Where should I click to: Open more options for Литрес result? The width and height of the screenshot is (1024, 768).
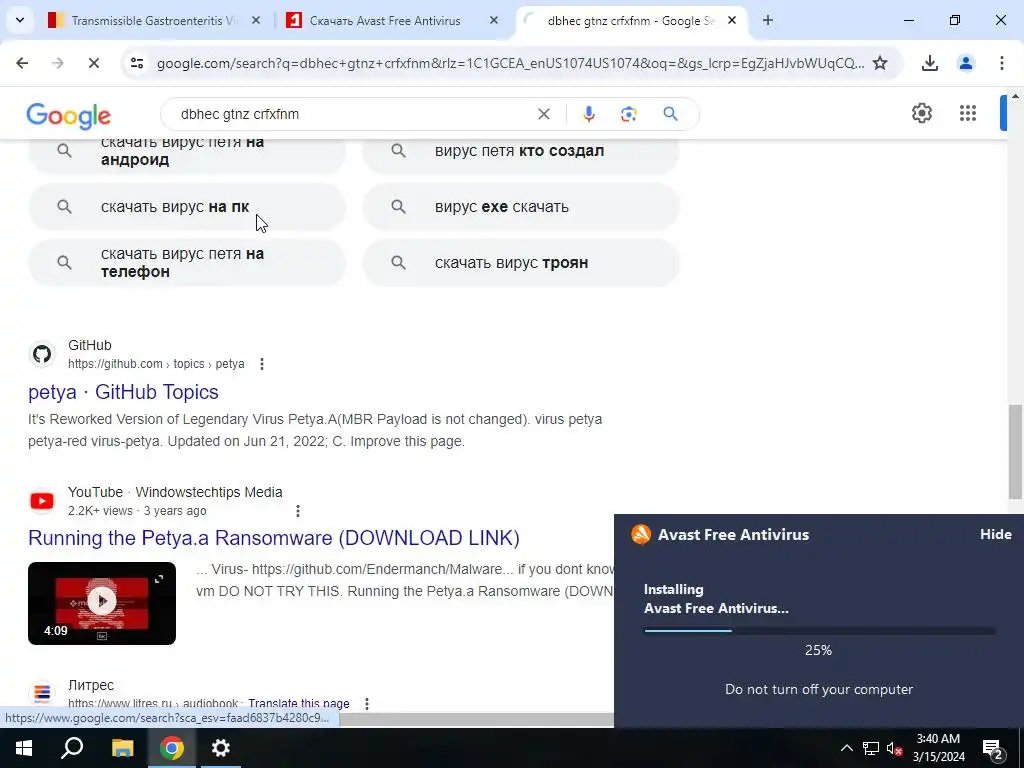(x=366, y=704)
